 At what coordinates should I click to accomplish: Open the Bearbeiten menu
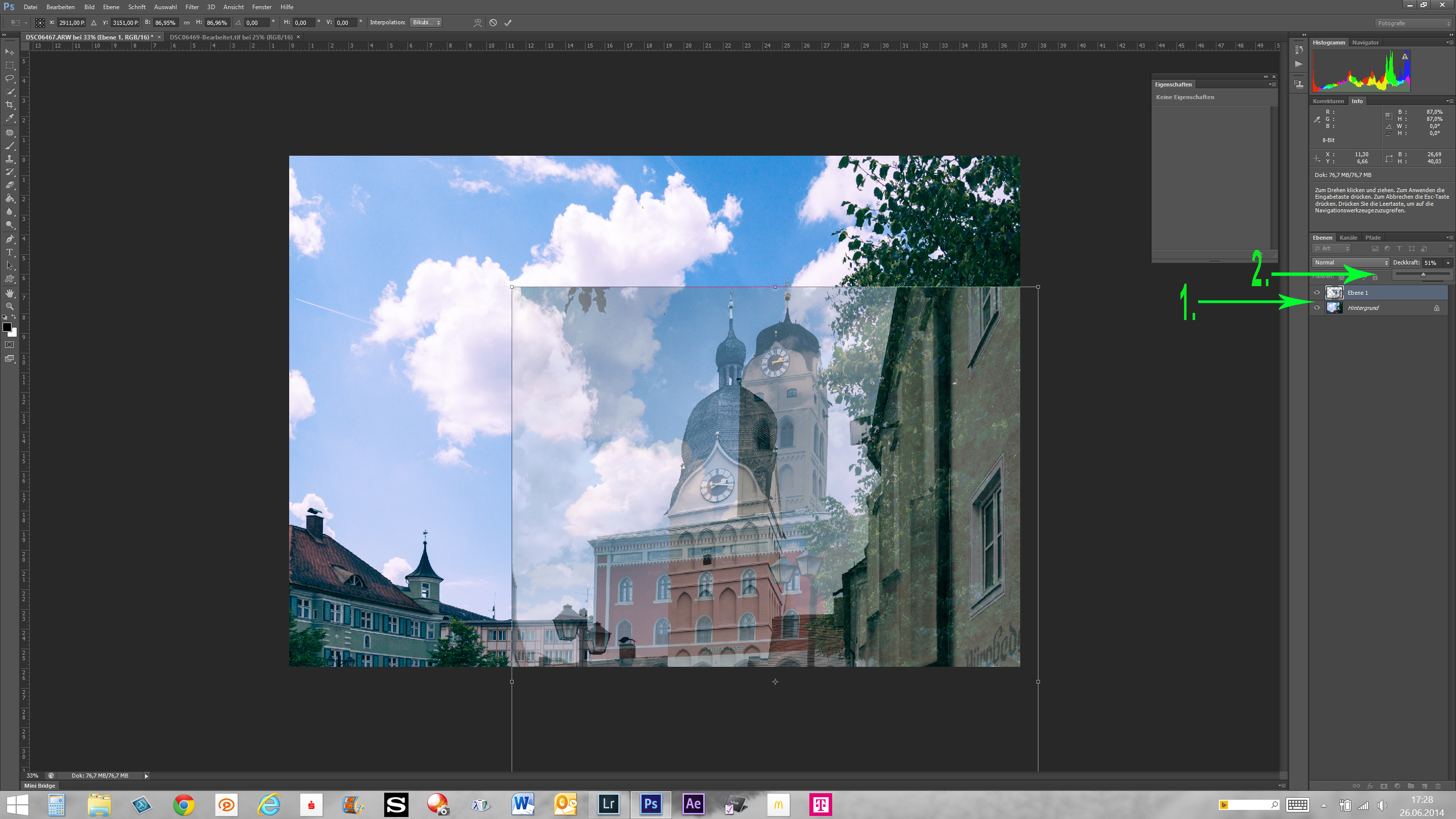coord(61,7)
